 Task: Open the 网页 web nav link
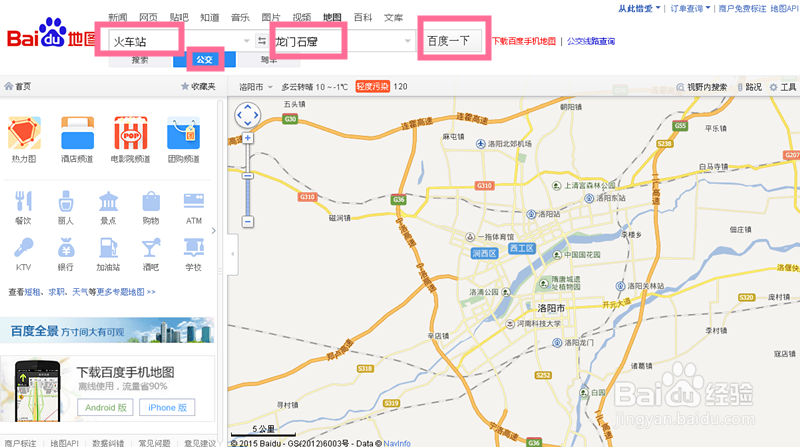pos(148,17)
